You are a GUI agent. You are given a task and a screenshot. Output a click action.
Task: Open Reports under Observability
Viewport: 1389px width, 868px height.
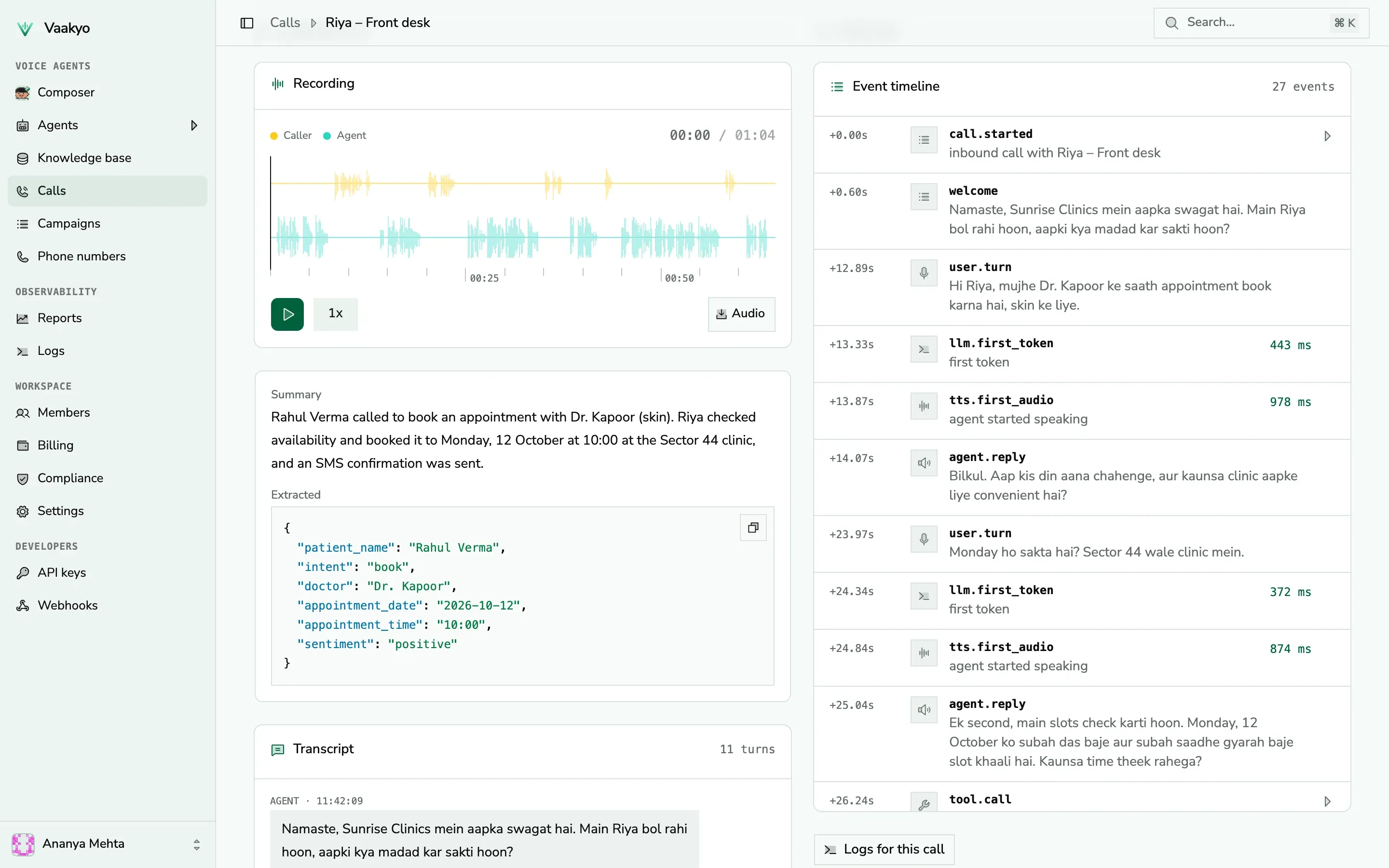(x=108, y=318)
